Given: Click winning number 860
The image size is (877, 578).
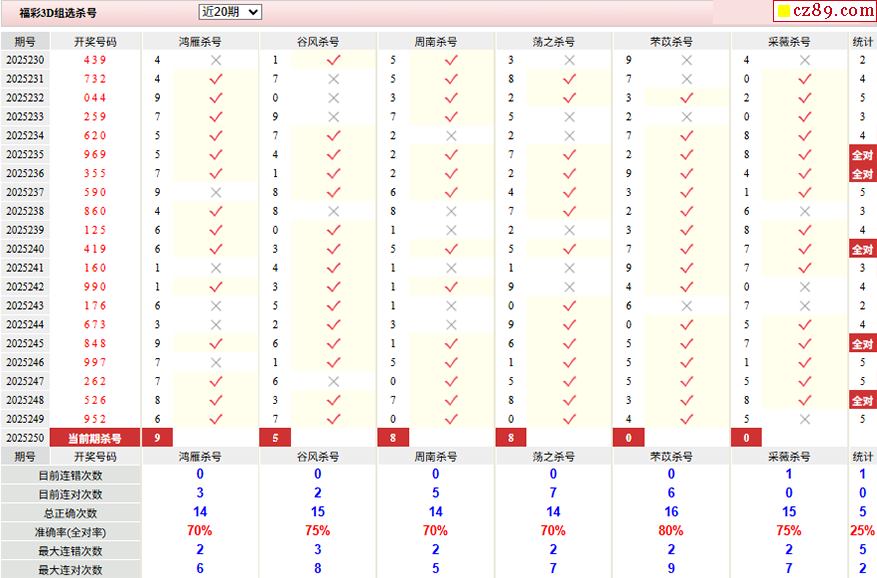Looking at the screenshot, I should (x=95, y=211).
